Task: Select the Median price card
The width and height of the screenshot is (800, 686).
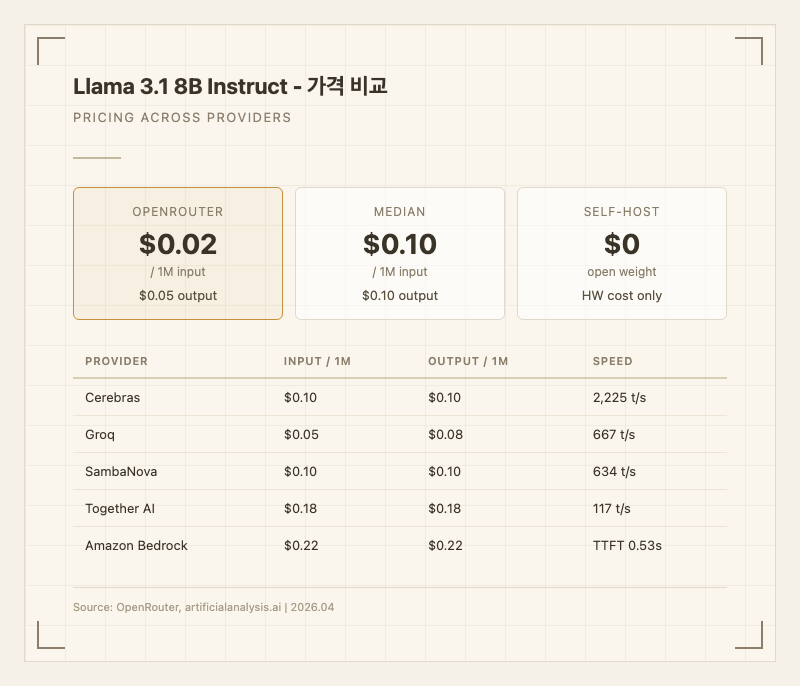Action: [400, 253]
